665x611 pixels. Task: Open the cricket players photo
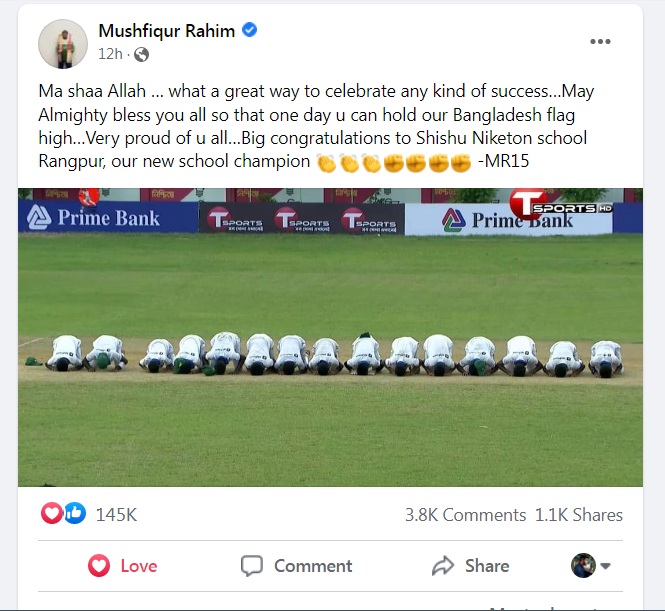330,337
